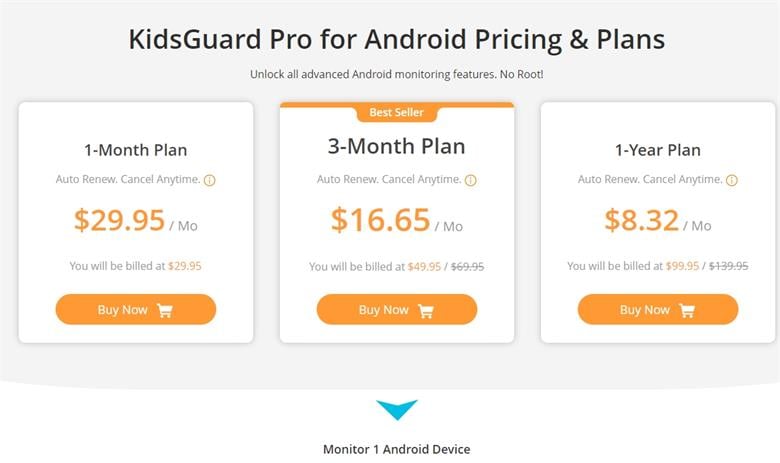Image resolution: width=780 pixels, height=463 pixels.
Task: Click info icon on 1-Month Plan
Action: coord(210,181)
